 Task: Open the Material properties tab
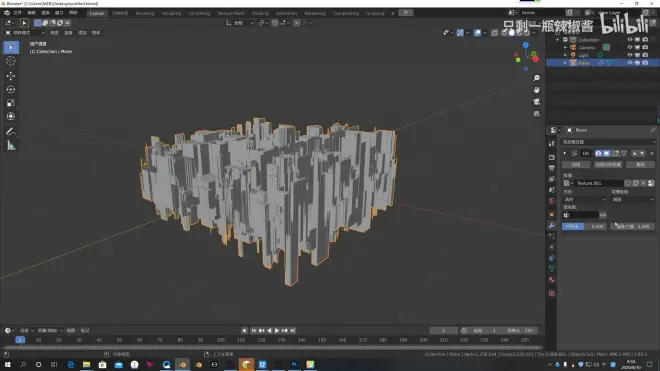551,280
